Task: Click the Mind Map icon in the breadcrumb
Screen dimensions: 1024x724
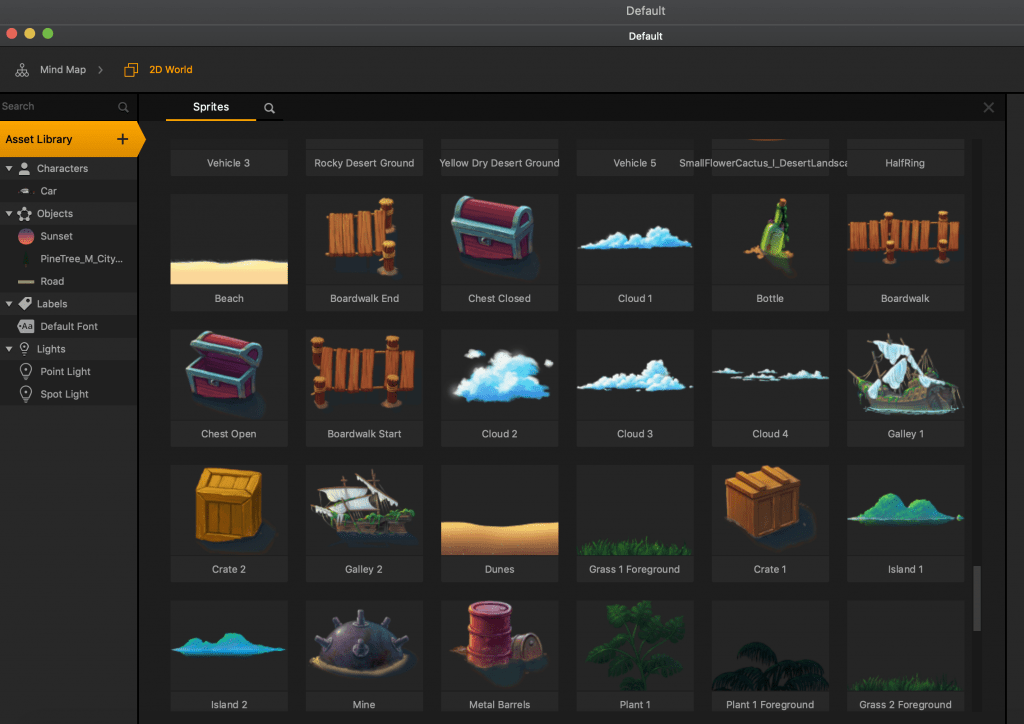Action: [22, 69]
